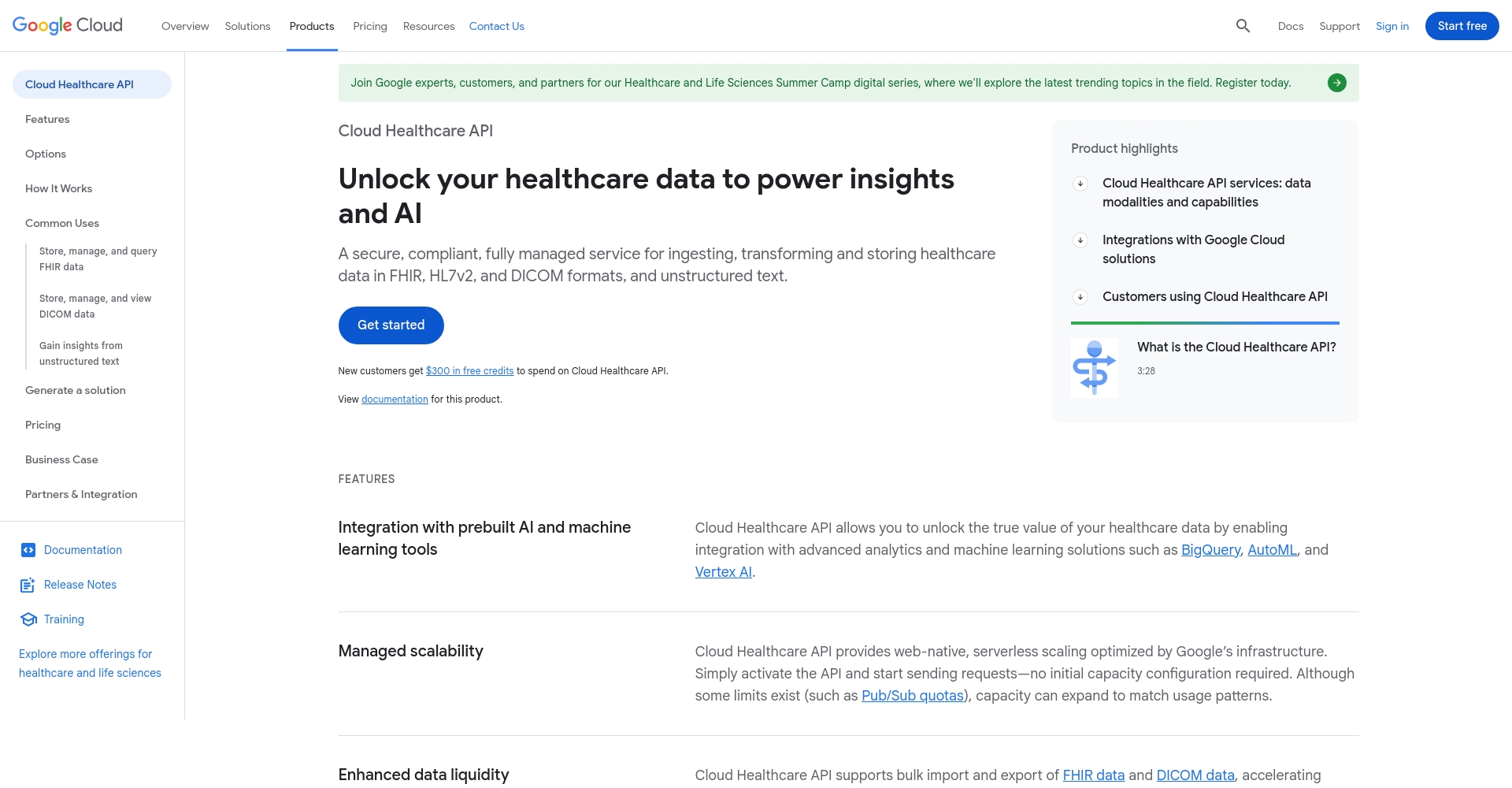Screen dimensions: 1512x788
Task: Click the search magnifier icon
Action: (x=1243, y=26)
